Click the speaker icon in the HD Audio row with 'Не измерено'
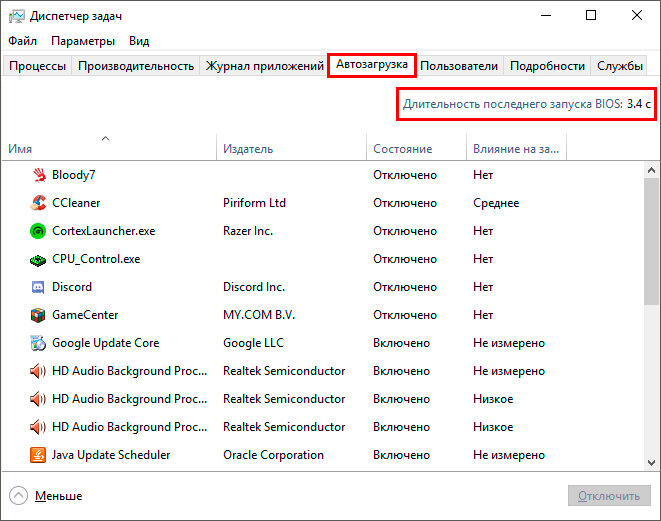Screen dimensions: 661x521 point(38,371)
